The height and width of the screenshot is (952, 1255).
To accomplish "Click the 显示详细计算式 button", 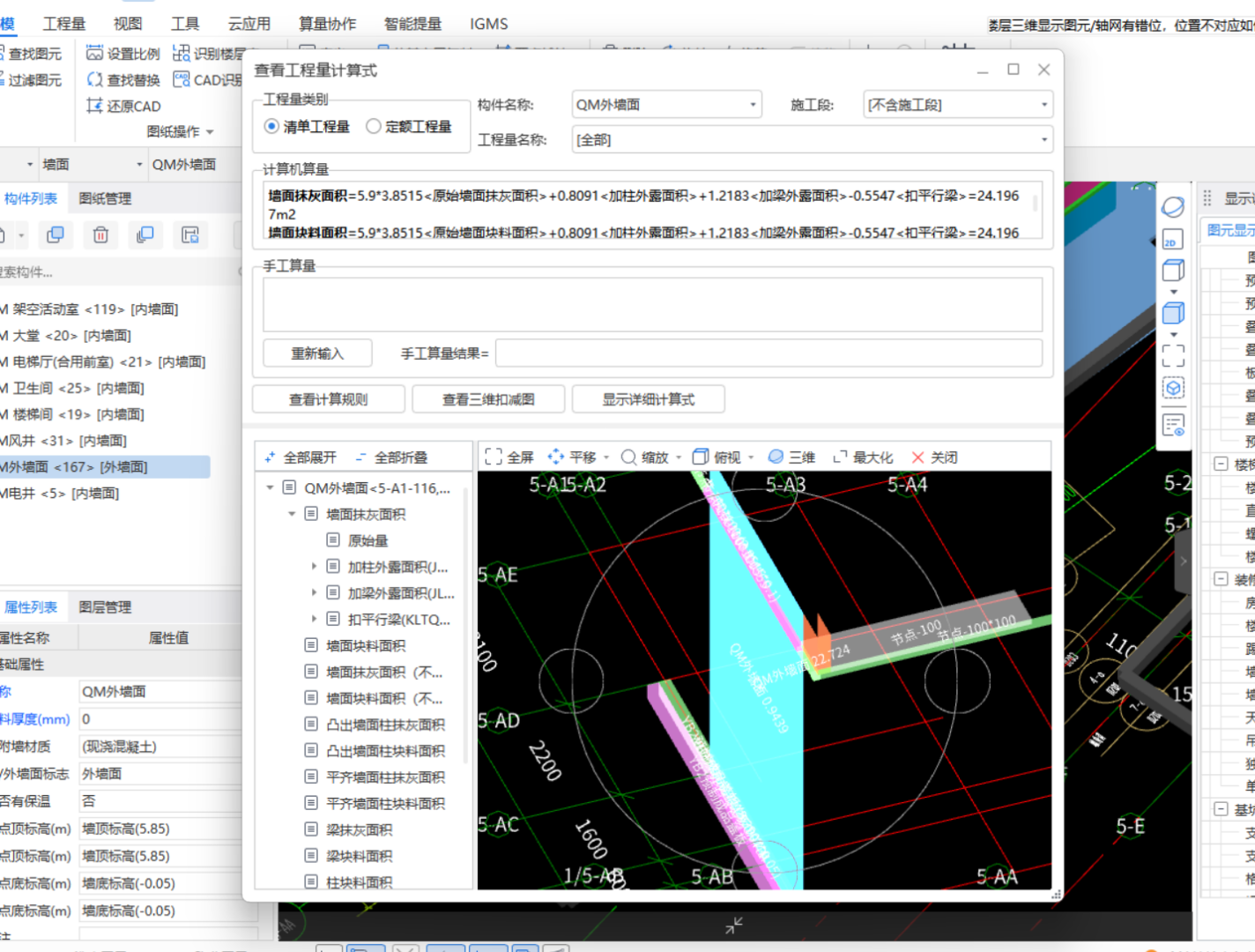I will (x=648, y=399).
